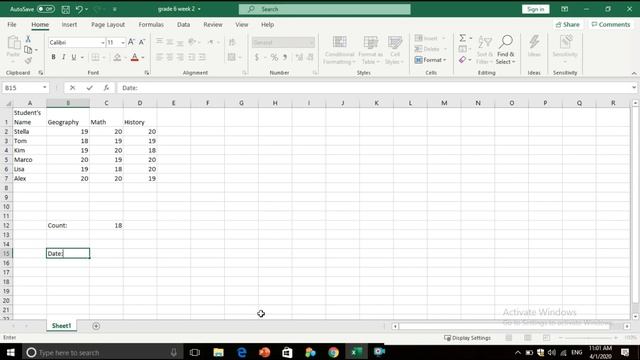Click Increase Font Size icon

pos(131,42)
